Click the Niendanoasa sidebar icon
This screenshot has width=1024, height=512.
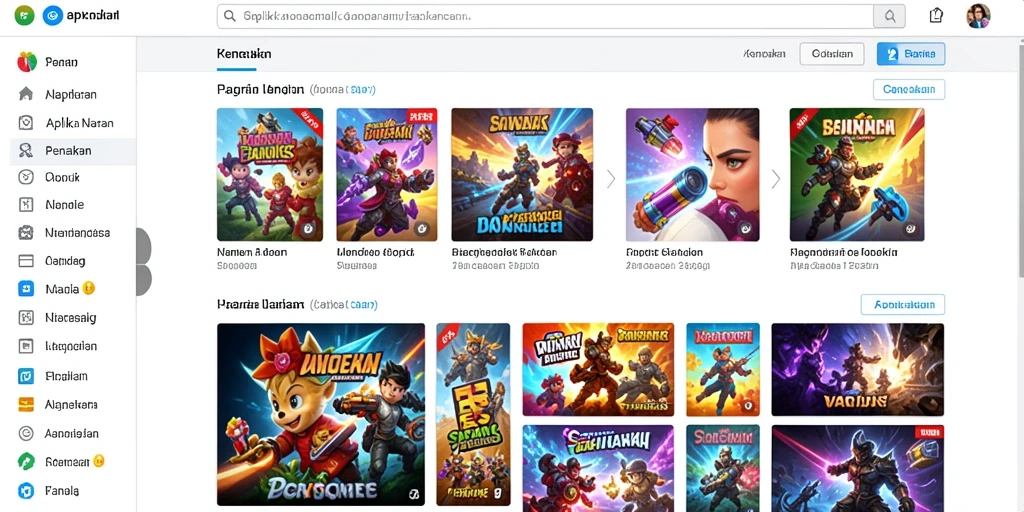coord(26,232)
